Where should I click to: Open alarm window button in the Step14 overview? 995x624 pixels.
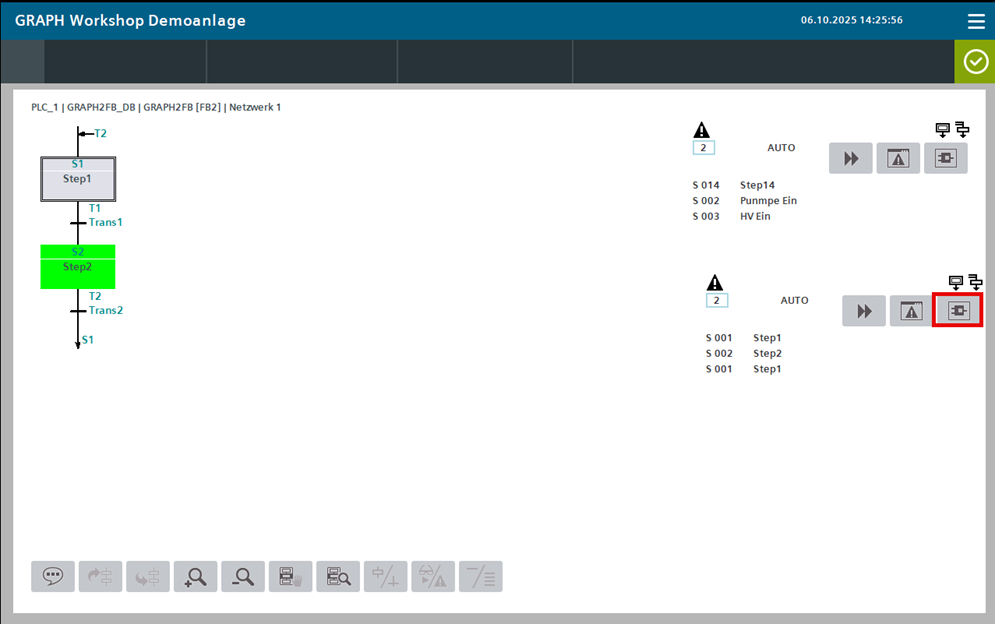point(898,158)
